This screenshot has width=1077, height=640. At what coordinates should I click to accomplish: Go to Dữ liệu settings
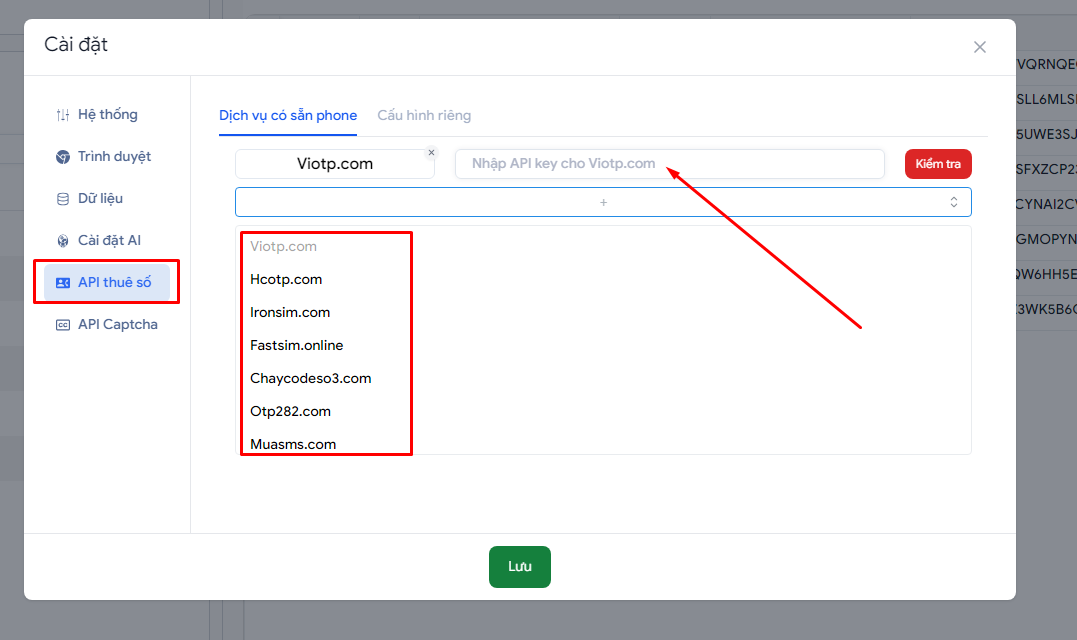click(x=106, y=198)
